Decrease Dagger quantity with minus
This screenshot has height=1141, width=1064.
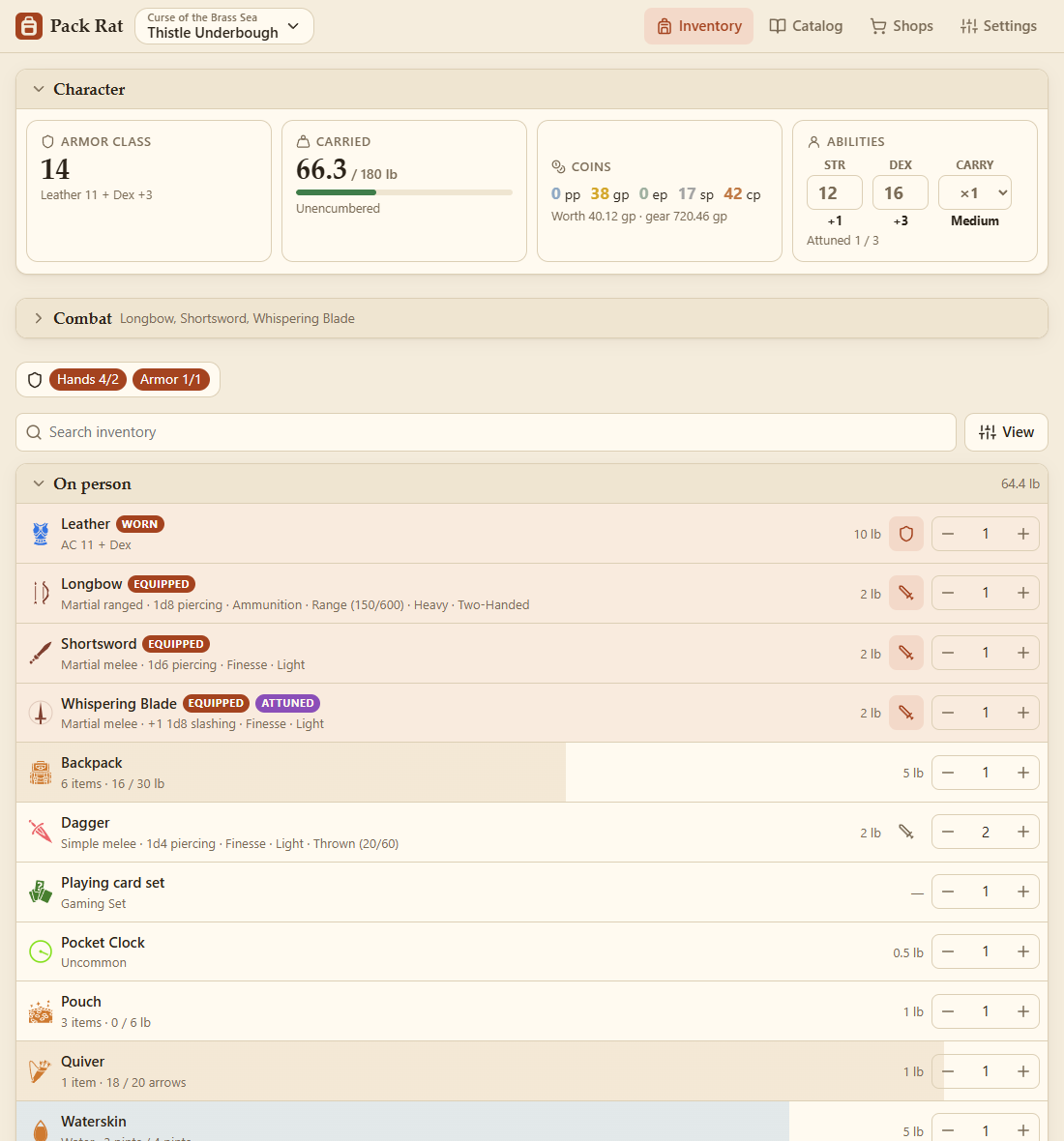pos(948,832)
